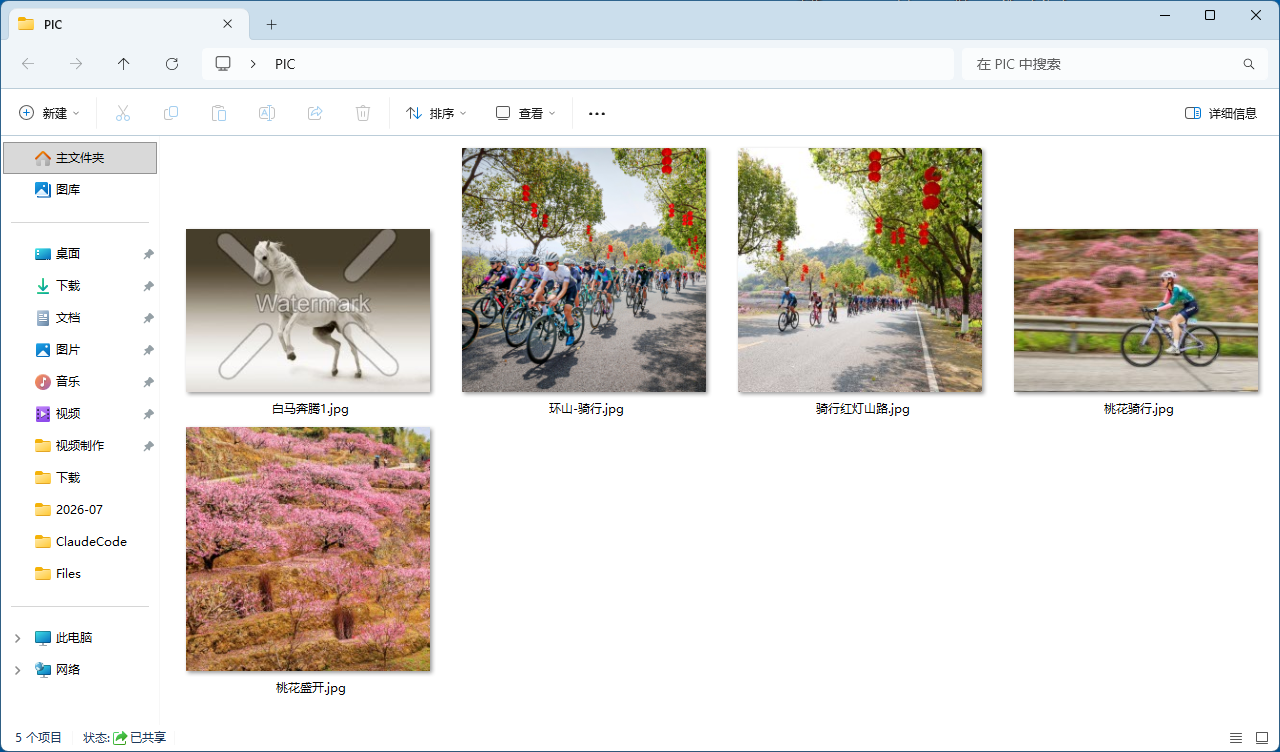Open the See more ellipsis menu
Screen dimensions: 1280x752
pos(597,114)
